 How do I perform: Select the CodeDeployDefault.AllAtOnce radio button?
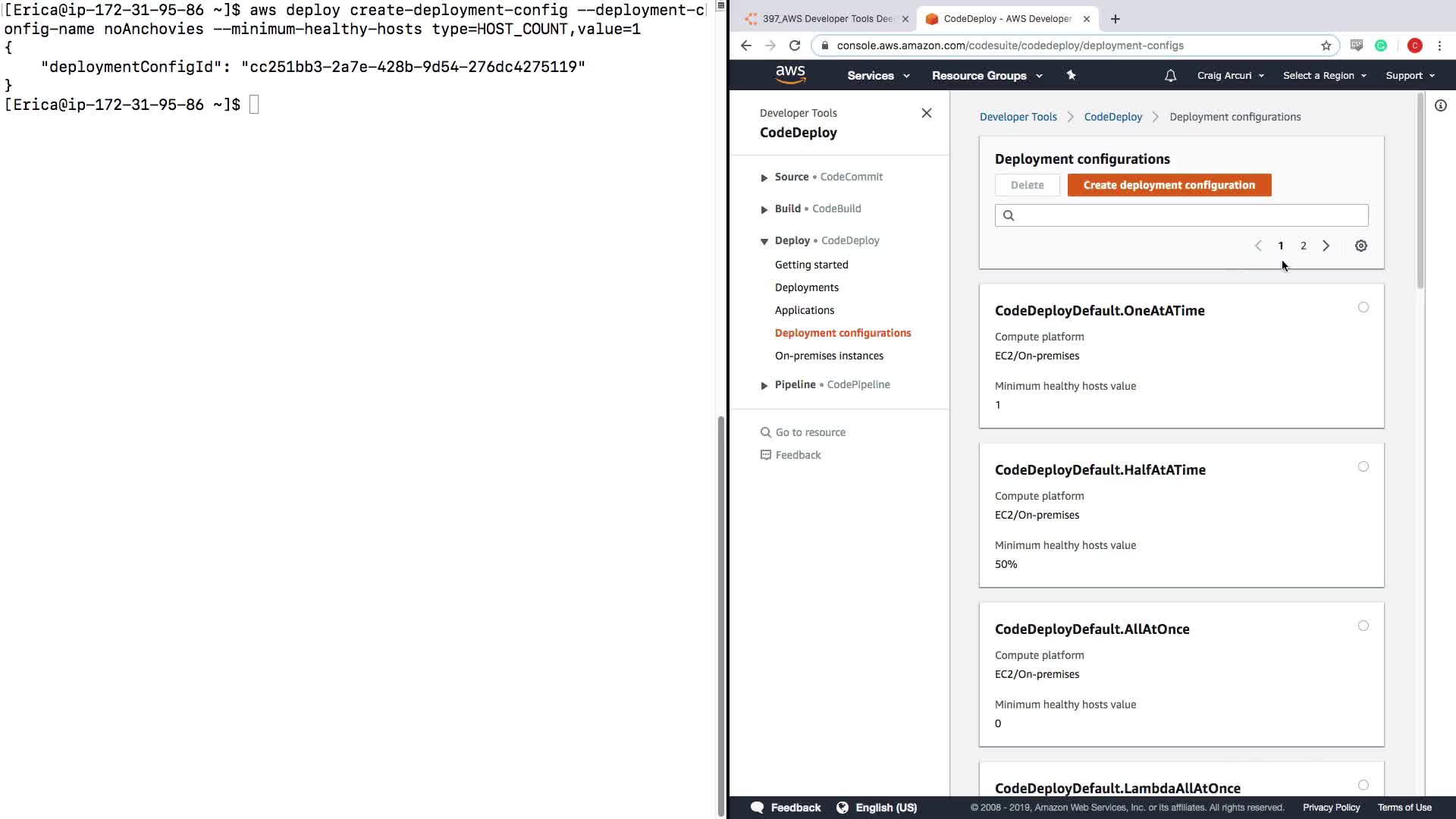point(1363,626)
